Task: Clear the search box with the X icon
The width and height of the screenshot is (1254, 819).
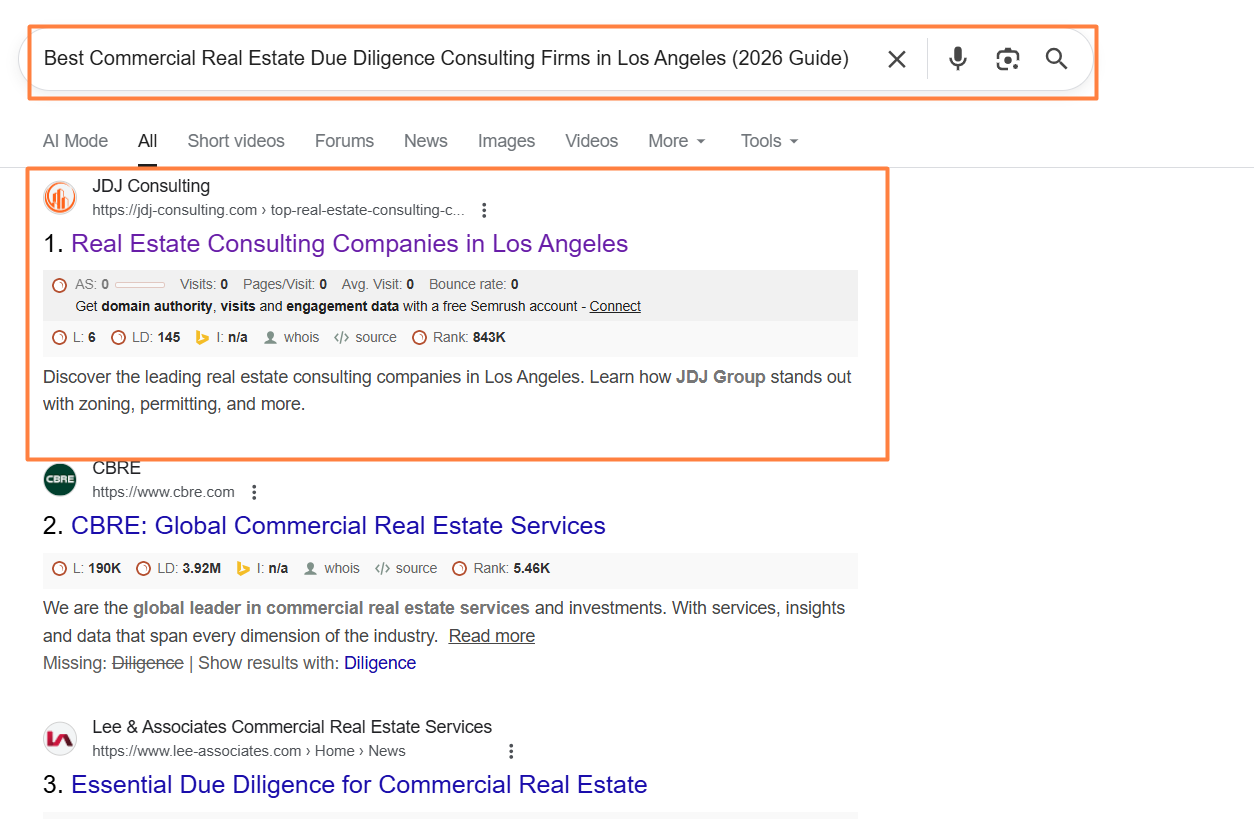Action: click(897, 59)
